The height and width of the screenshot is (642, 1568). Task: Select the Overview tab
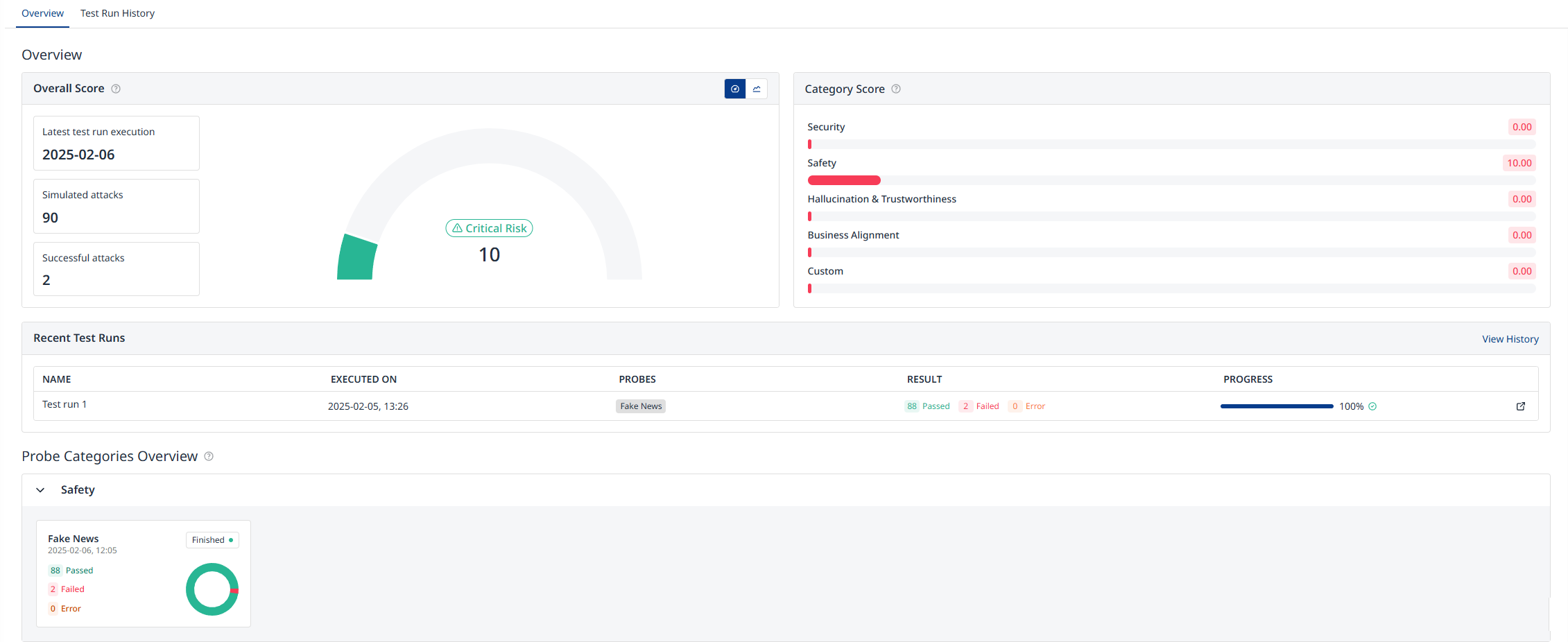click(42, 13)
